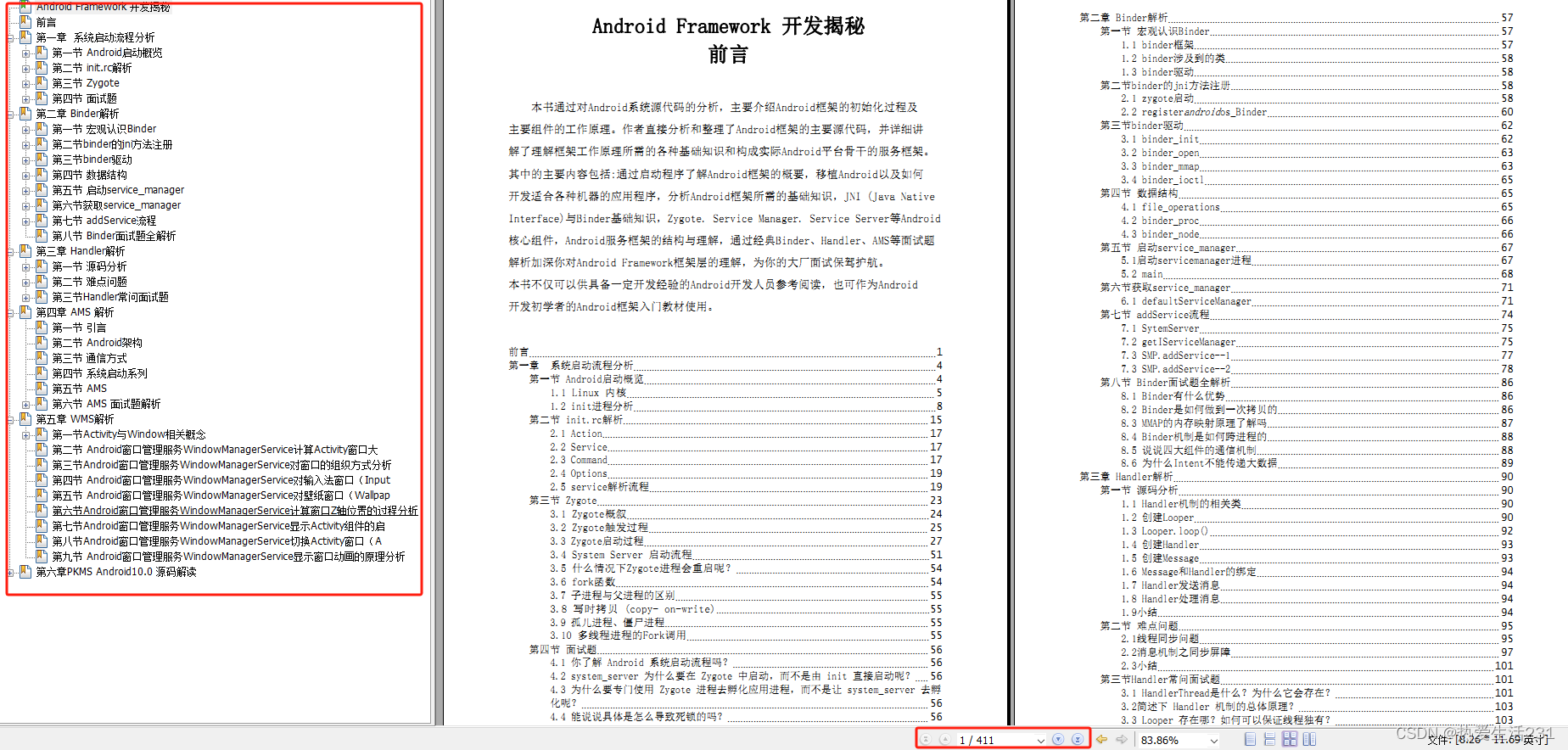1568x750 pixels.
Task: Expand 第二节 init.rc解析 bookmark node
Action: [26, 69]
